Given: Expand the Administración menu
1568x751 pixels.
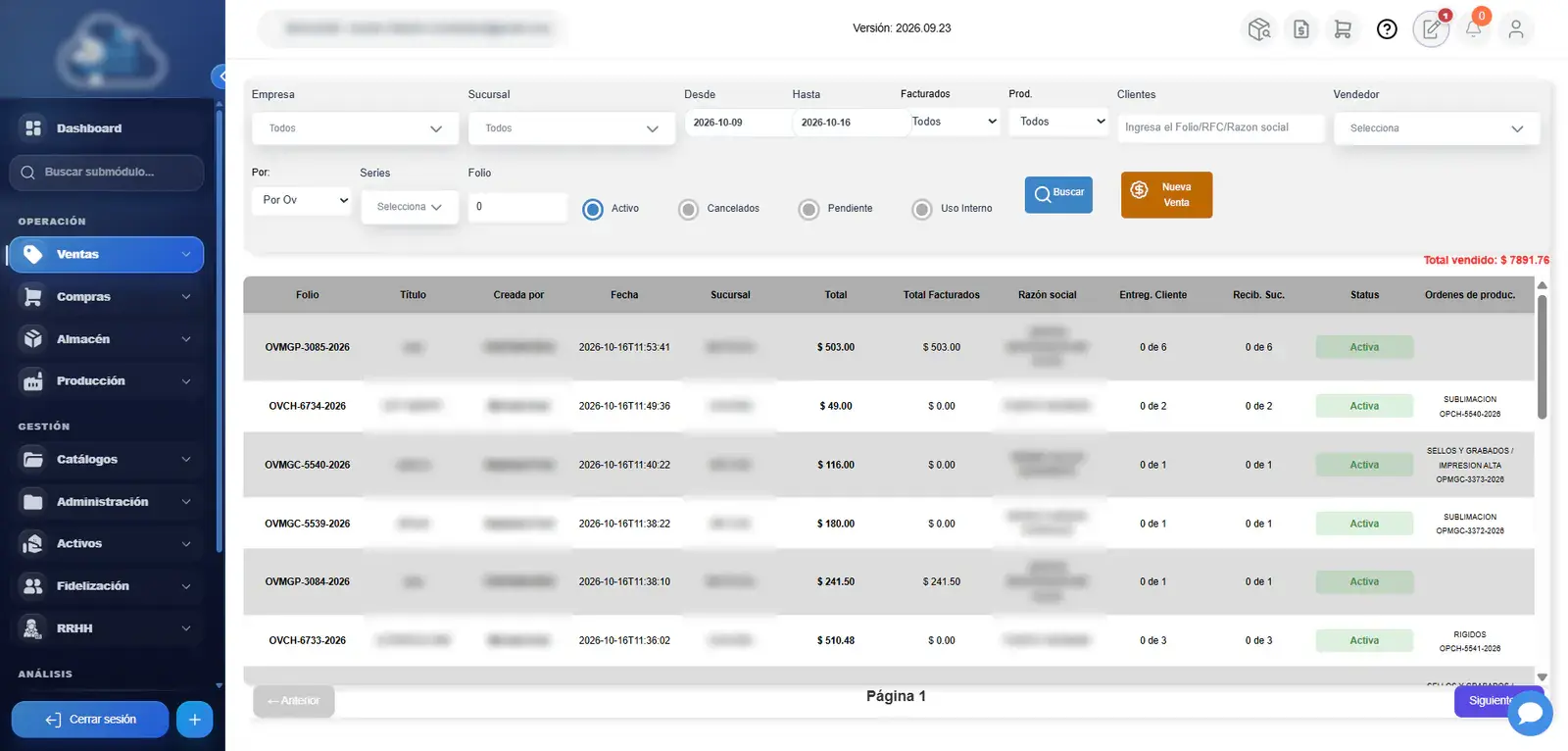Looking at the screenshot, I should tap(106, 502).
